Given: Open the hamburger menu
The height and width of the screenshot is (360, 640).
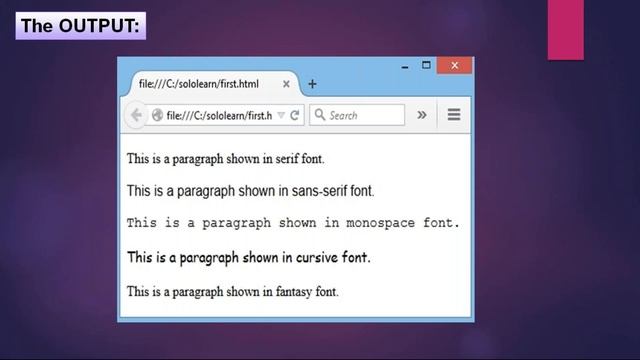Looking at the screenshot, I should coord(454,115).
